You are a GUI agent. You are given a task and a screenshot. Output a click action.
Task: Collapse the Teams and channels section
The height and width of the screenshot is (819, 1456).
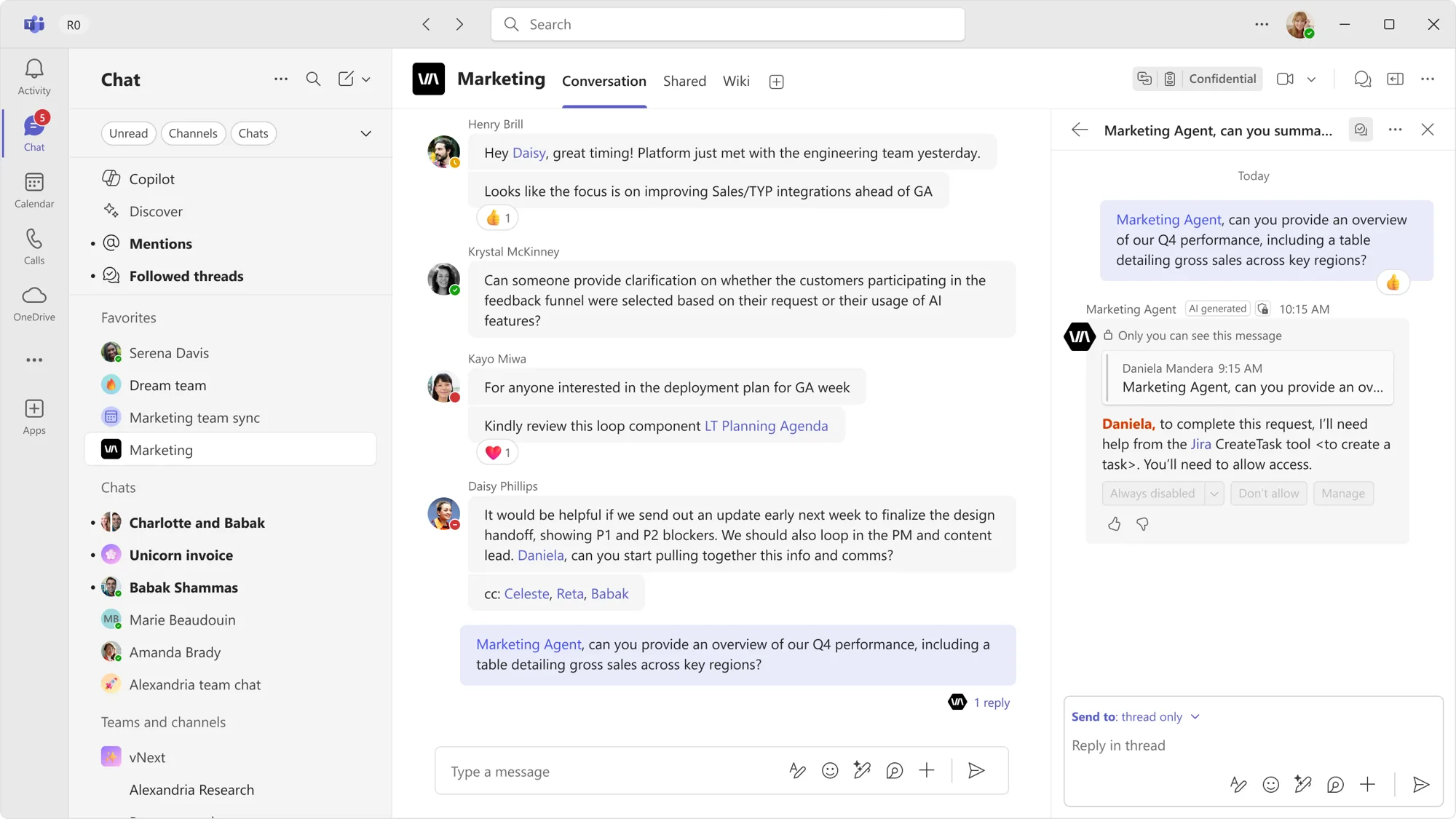click(x=164, y=721)
